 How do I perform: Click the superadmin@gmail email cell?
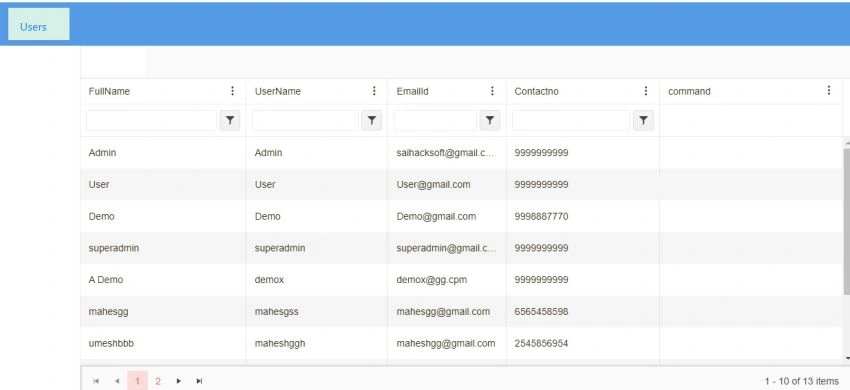(x=447, y=248)
